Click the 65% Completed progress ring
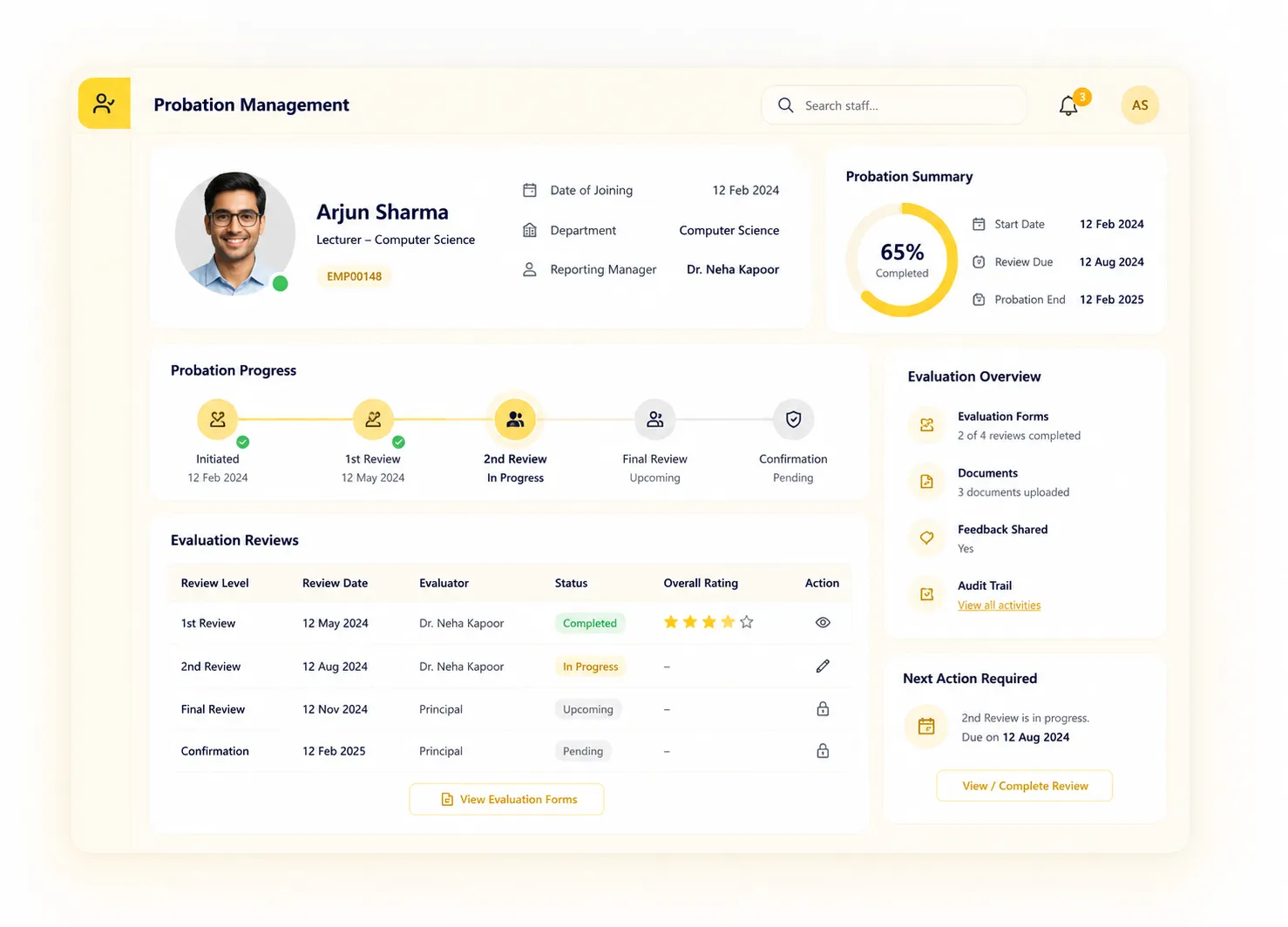 coord(902,260)
